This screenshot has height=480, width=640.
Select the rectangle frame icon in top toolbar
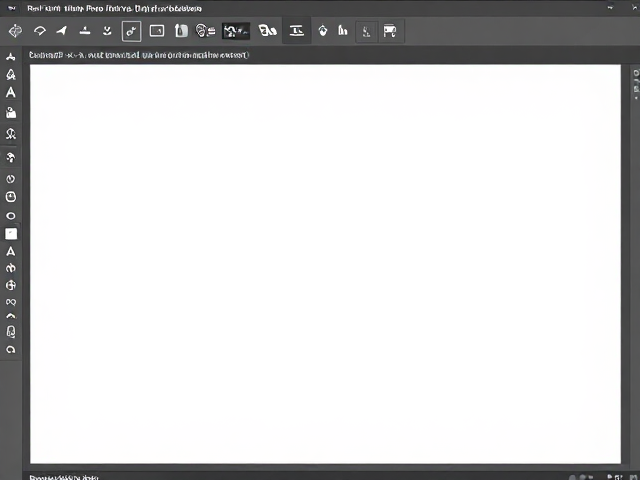(x=157, y=31)
